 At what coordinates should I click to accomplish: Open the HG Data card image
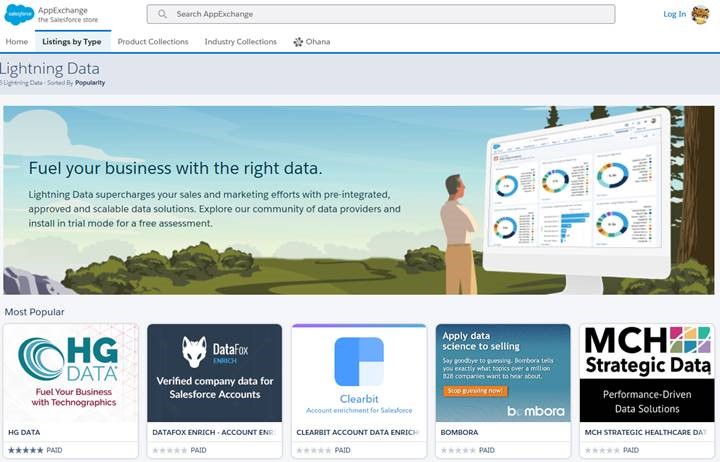click(71, 373)
